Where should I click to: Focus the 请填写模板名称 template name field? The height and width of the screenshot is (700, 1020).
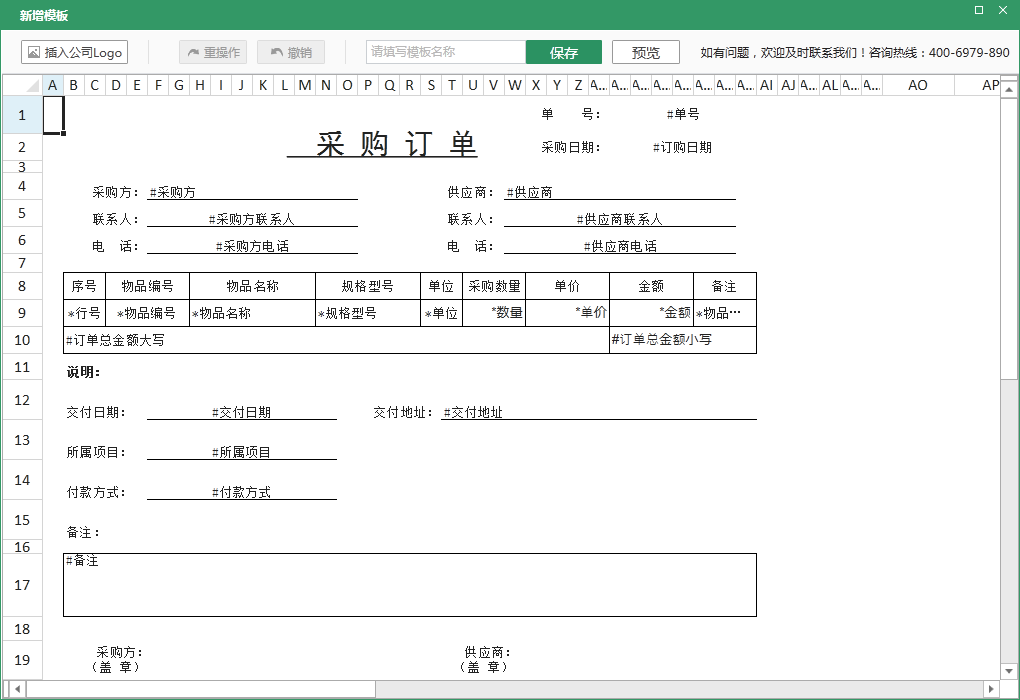(445, 52)
